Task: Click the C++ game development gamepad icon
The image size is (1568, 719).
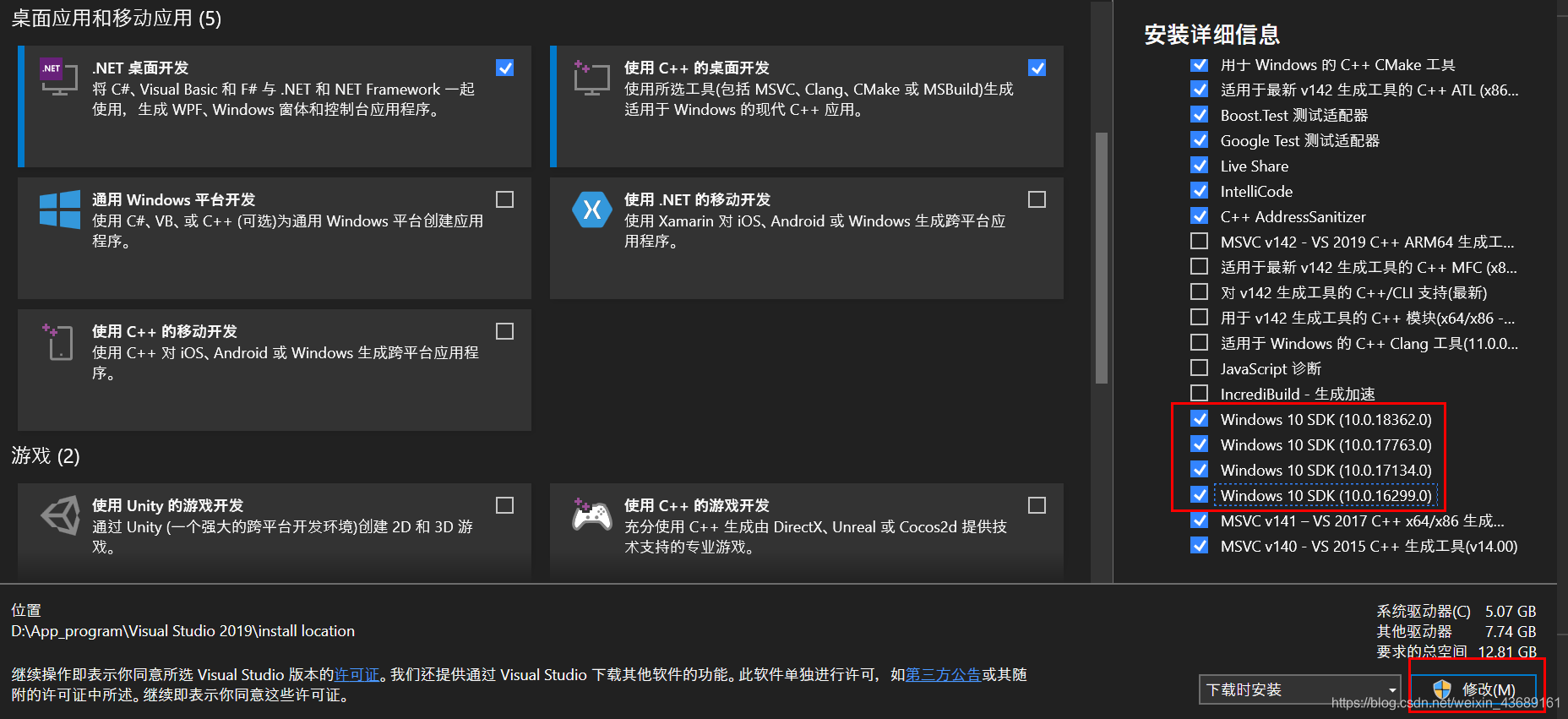Action: coord(592,515)
